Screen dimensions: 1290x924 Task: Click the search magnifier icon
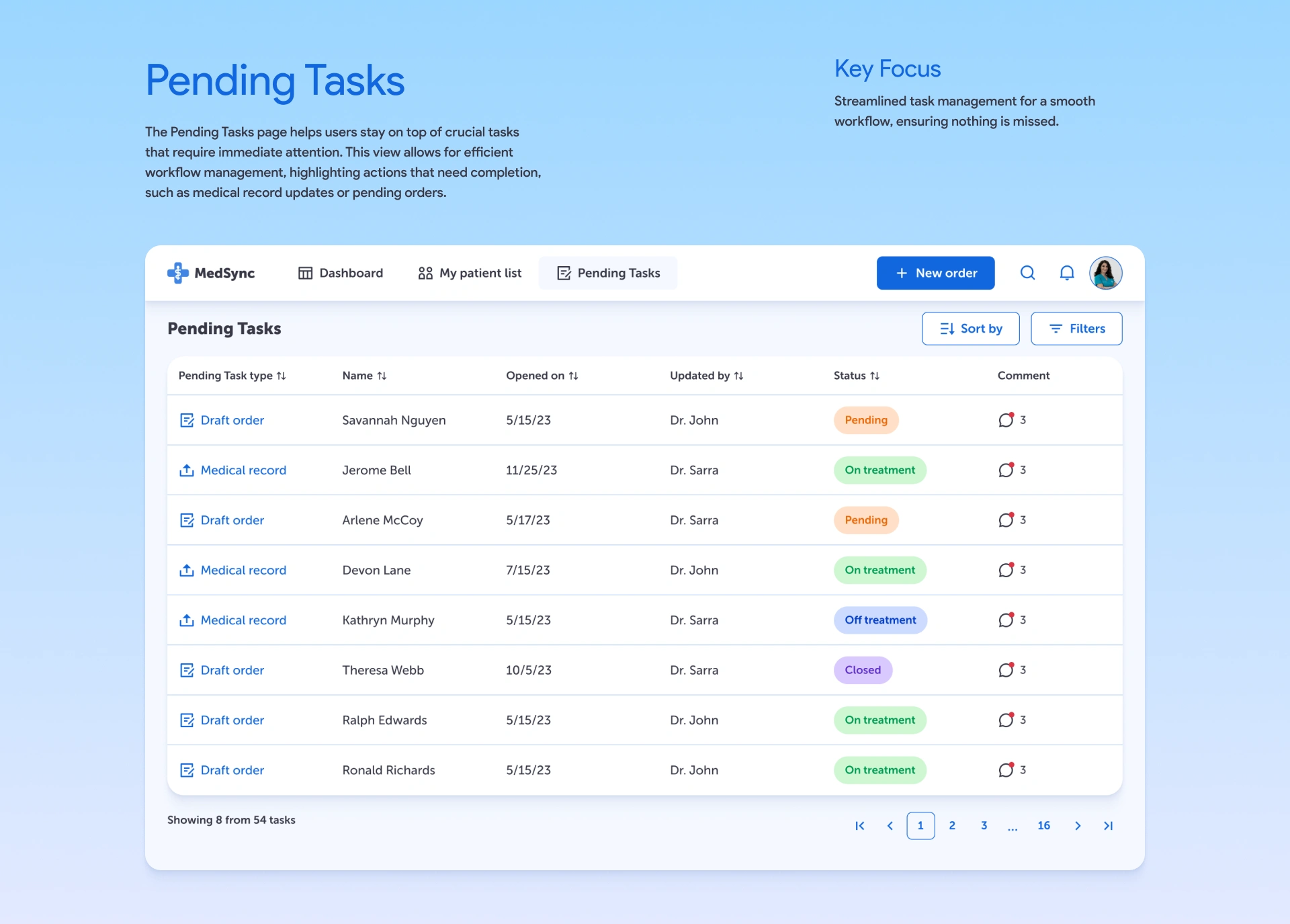point(1027,273)
